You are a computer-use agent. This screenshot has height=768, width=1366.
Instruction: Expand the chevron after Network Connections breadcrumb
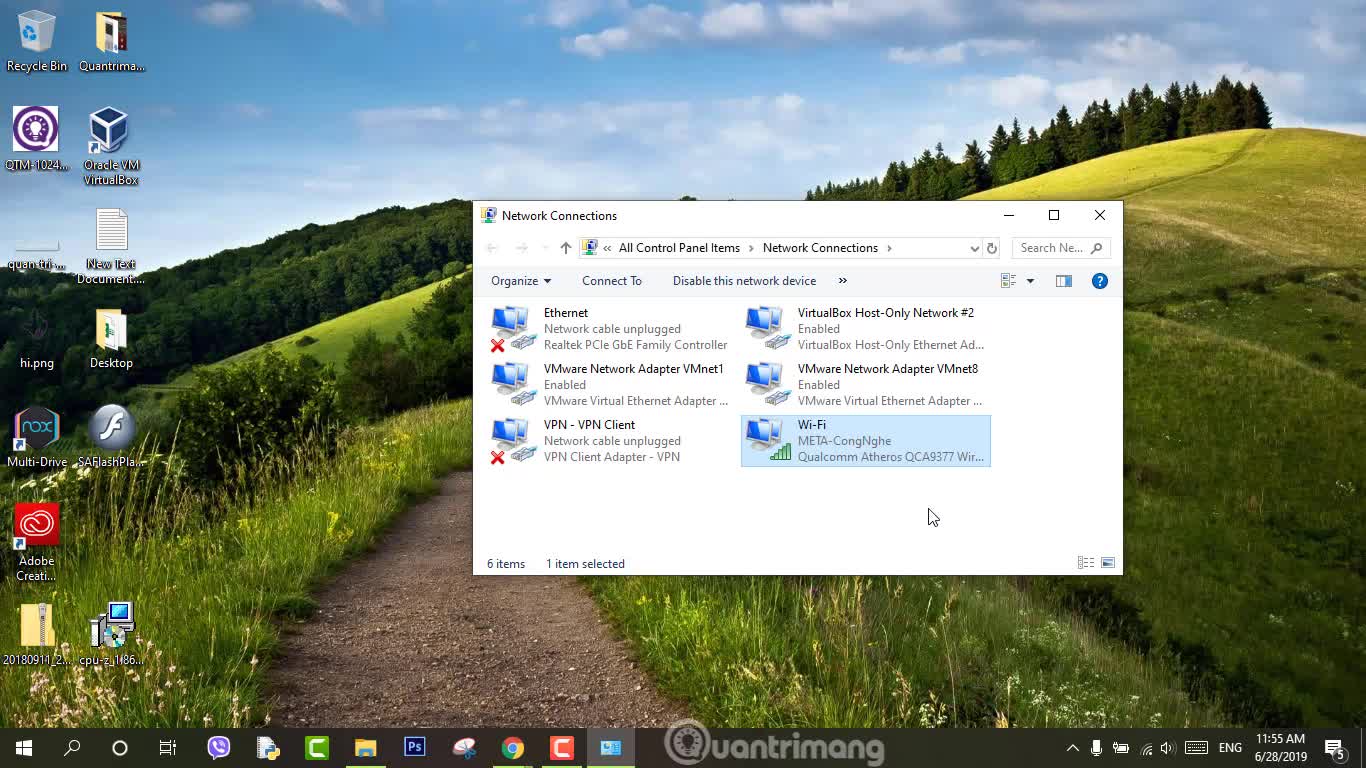pos(889,248)
